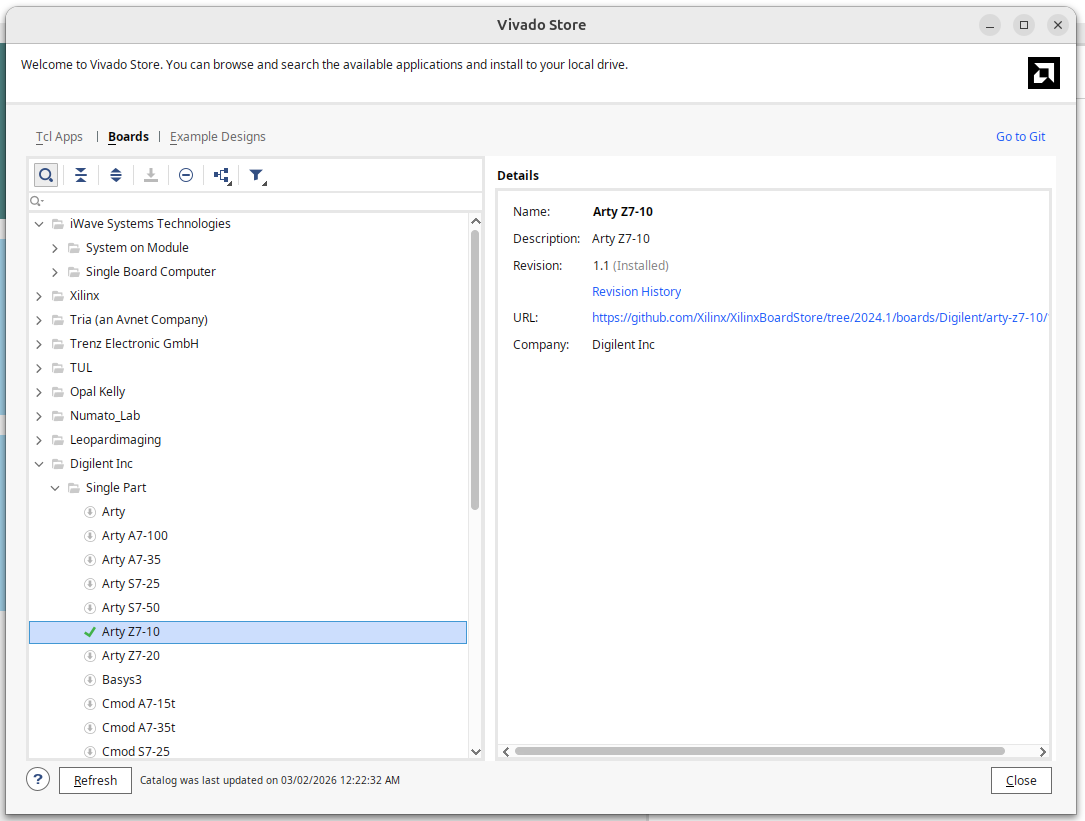Image resolution: width=1085 pixels, height=821 pixels.
Task: Toggle the Search icon in the boards toolbar
Action: 46,175
